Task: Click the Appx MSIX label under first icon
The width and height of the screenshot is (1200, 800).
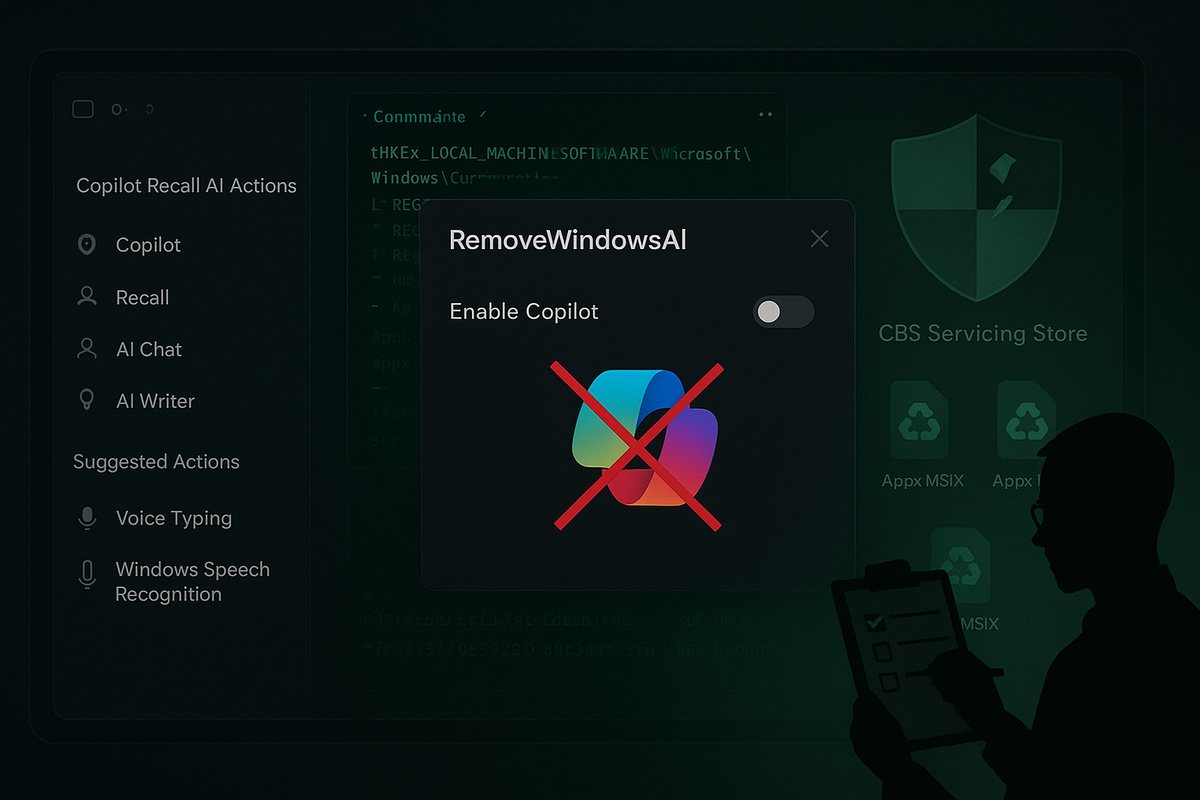Action: point(922,481)
